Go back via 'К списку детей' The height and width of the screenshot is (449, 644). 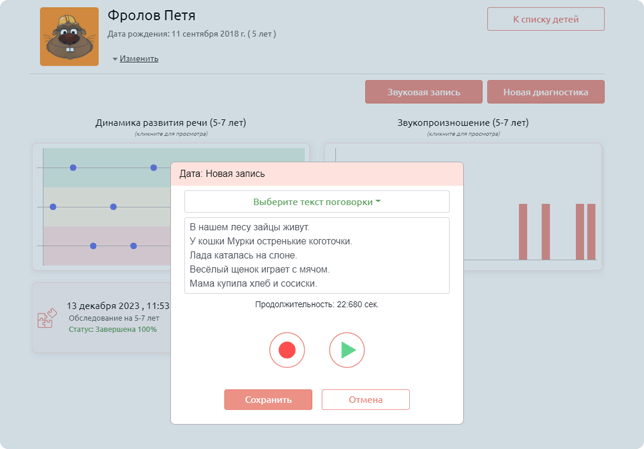point(545,19)
